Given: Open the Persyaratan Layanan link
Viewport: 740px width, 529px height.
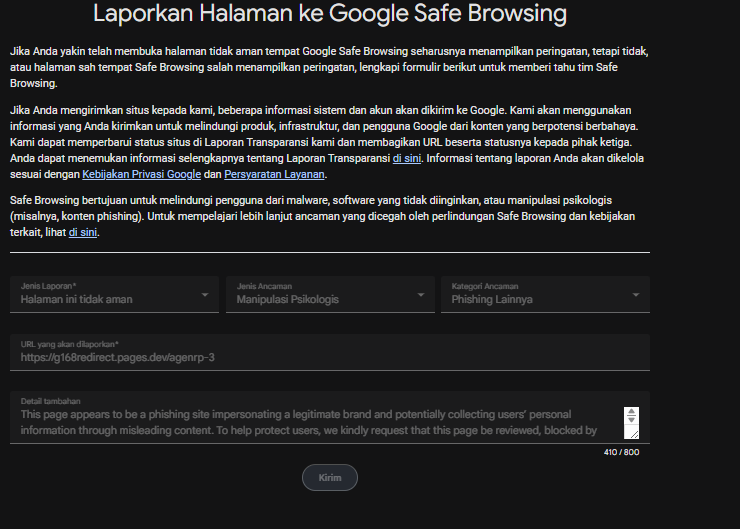Looking at the screenshot, I should (x=274, y=174).
